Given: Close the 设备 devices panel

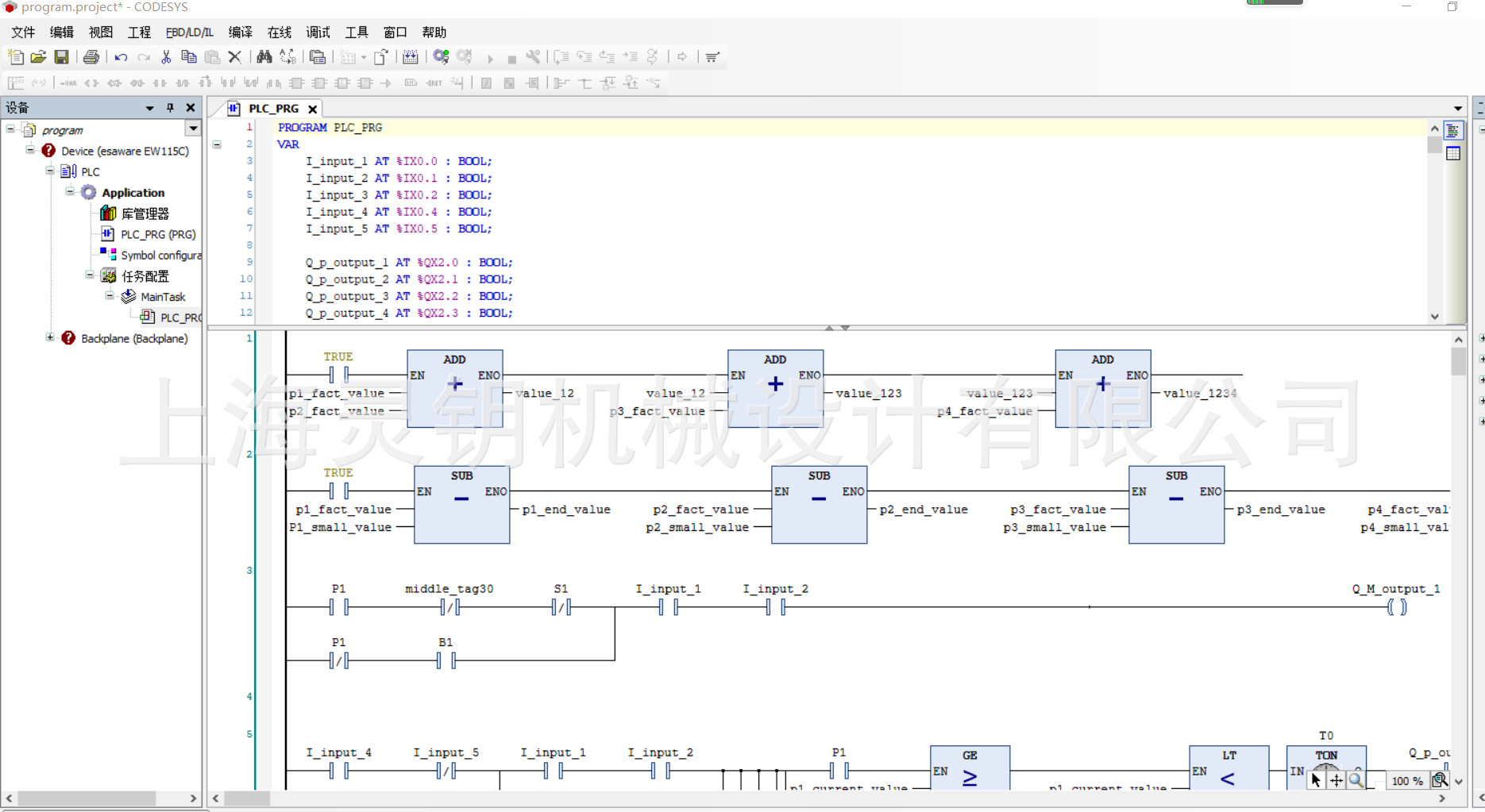Looking at the screenshot, I should pos(191,108).
